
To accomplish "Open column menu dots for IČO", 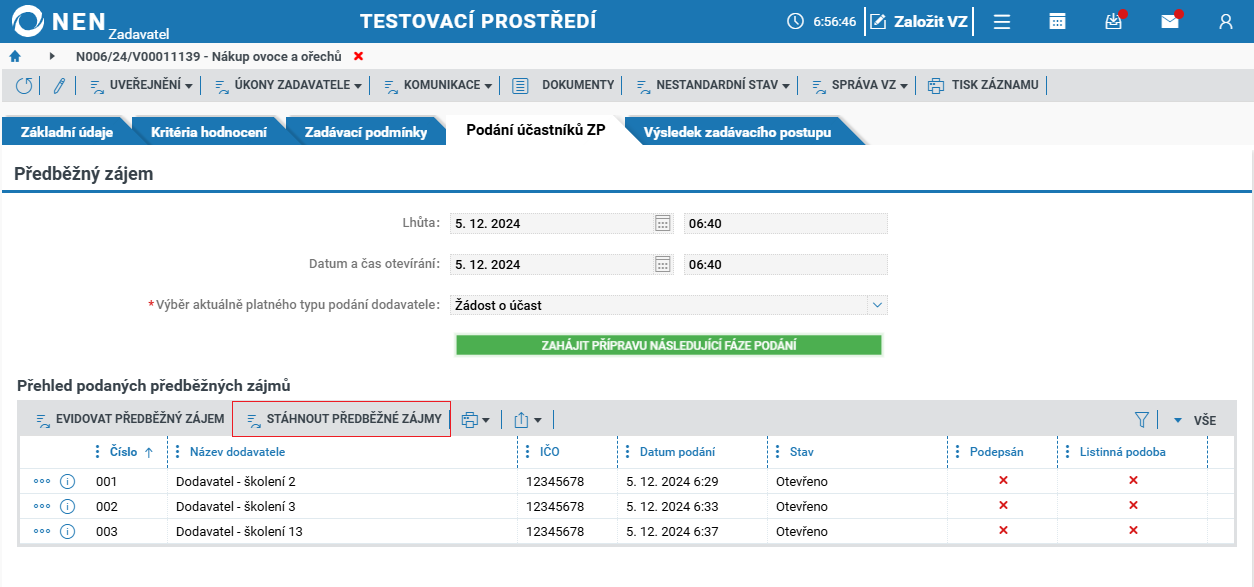I will [x=528, y=452].
